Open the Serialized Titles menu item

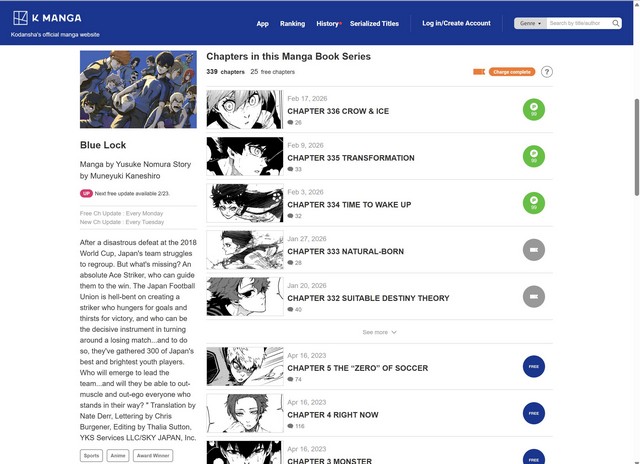[x=373, y=23]
